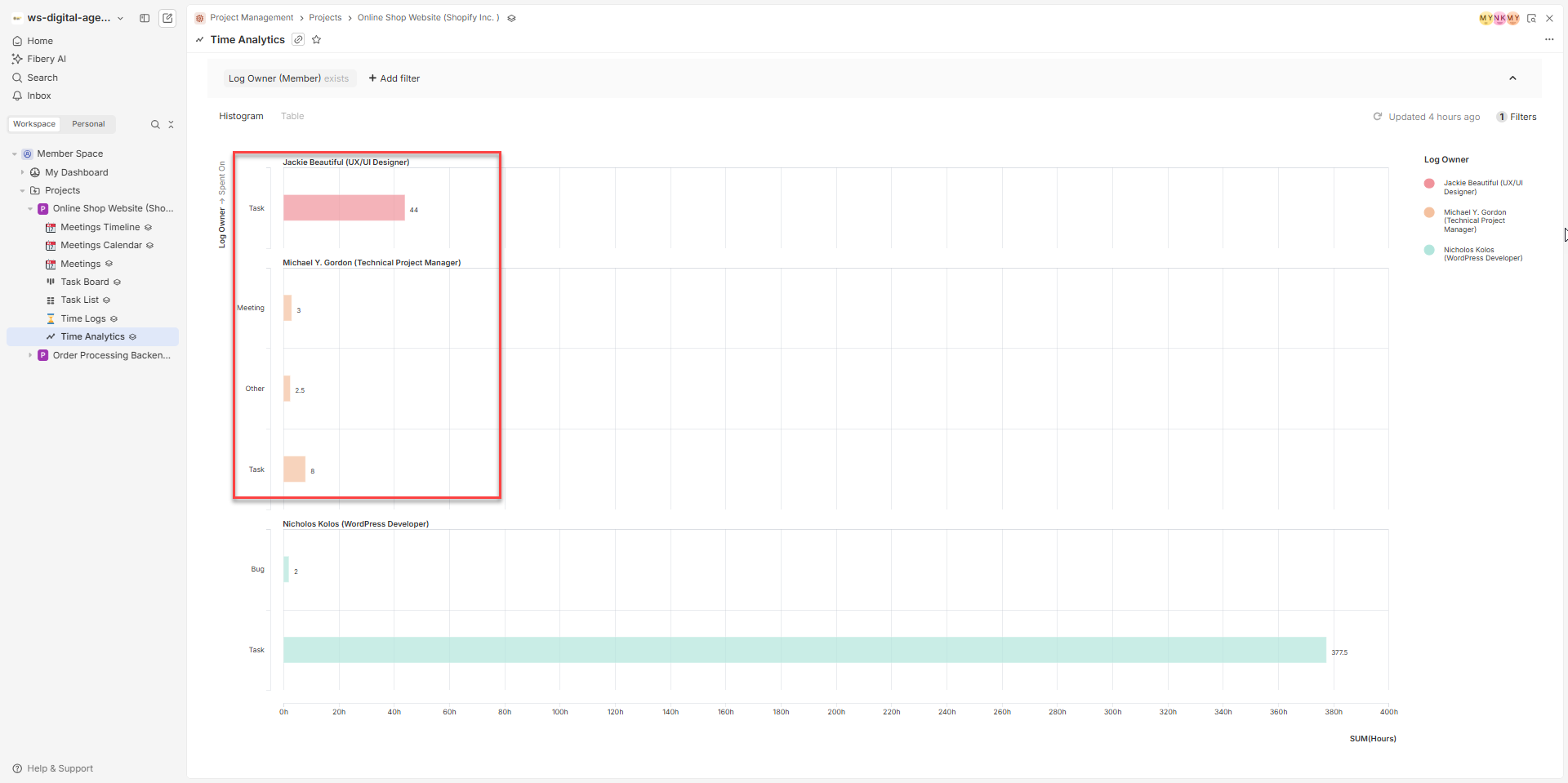
Task: Open the Task List view in sidebar
Action: [x=79, y=300]
